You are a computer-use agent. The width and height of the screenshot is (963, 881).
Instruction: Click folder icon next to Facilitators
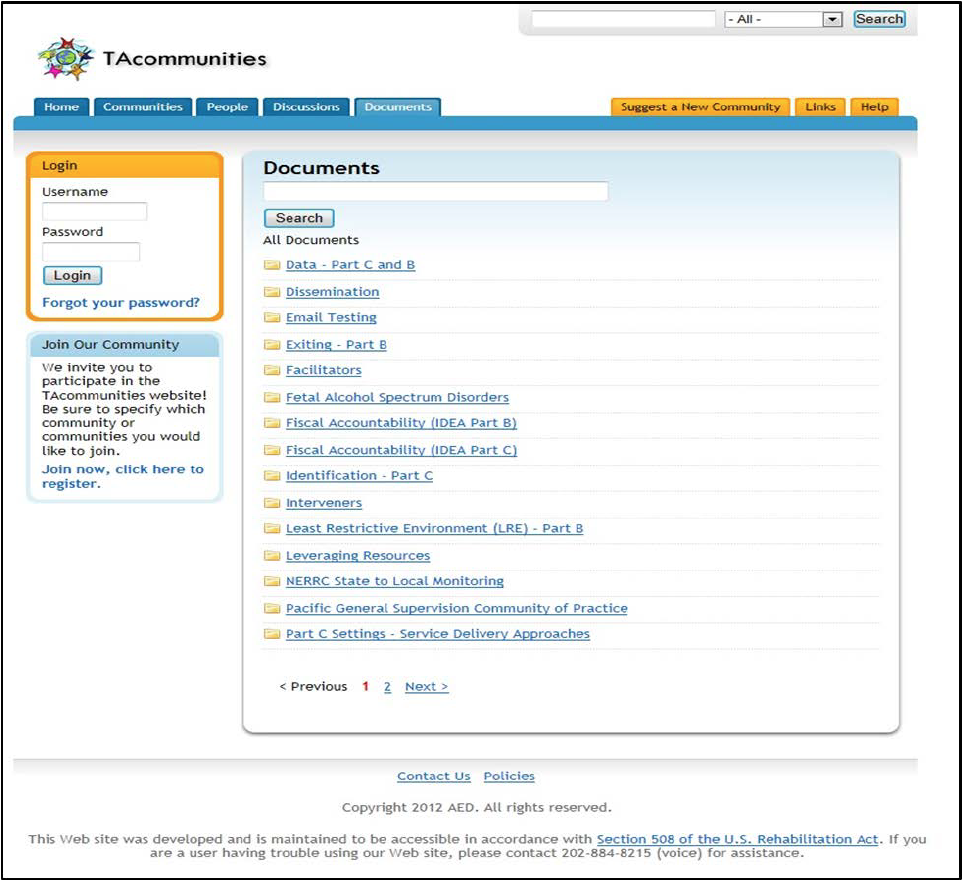[271, 371]
